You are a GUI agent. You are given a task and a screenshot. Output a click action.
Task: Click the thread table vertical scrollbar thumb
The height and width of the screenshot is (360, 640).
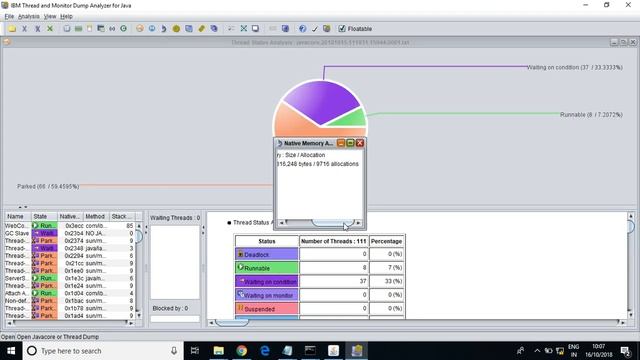(139, 236)
